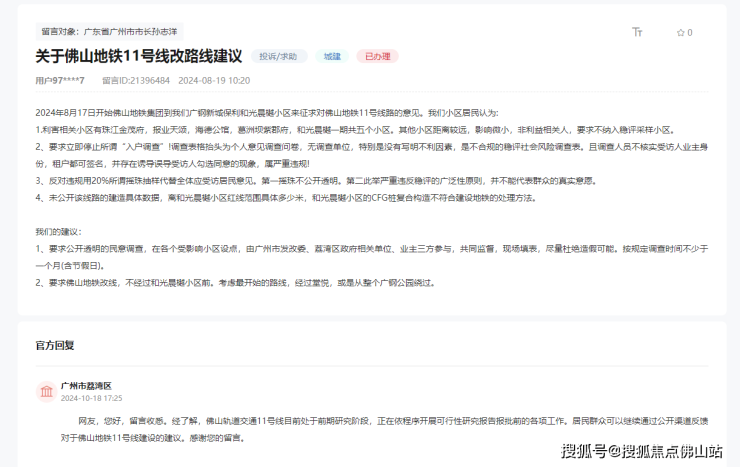Screen dimensions: 740x467
Task: Click the star favorite icon
Action: point(678,32)
